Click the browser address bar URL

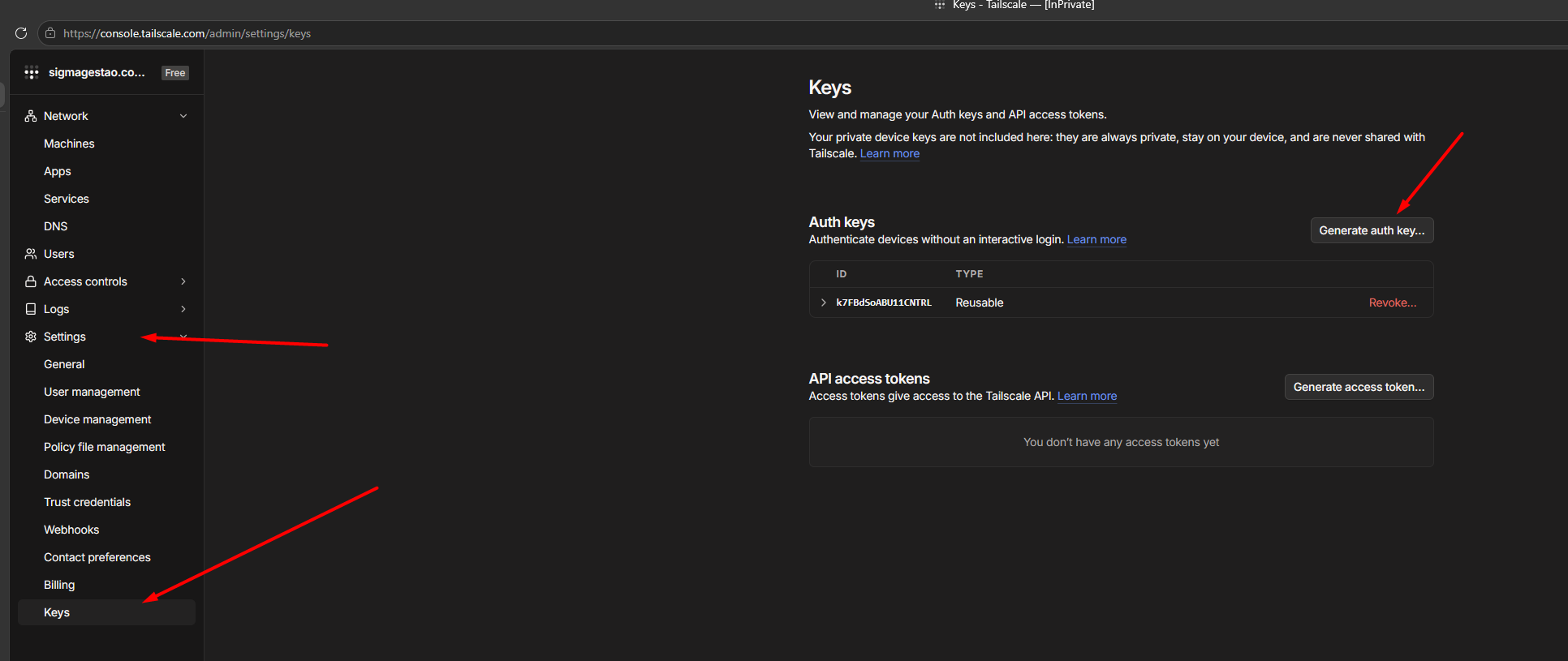click(x=187, y=33)
